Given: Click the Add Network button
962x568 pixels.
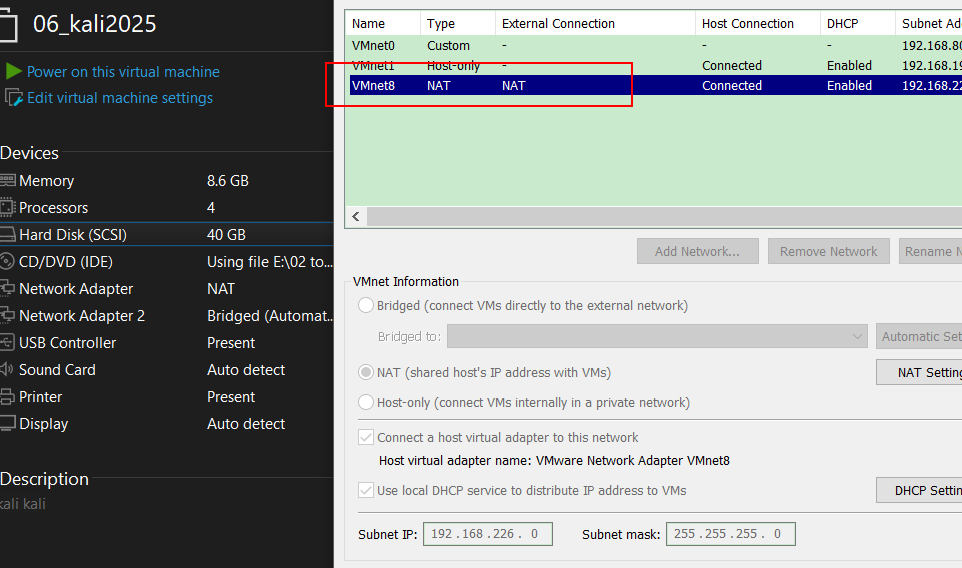Looking at the screenshot, I should (698, 251).
